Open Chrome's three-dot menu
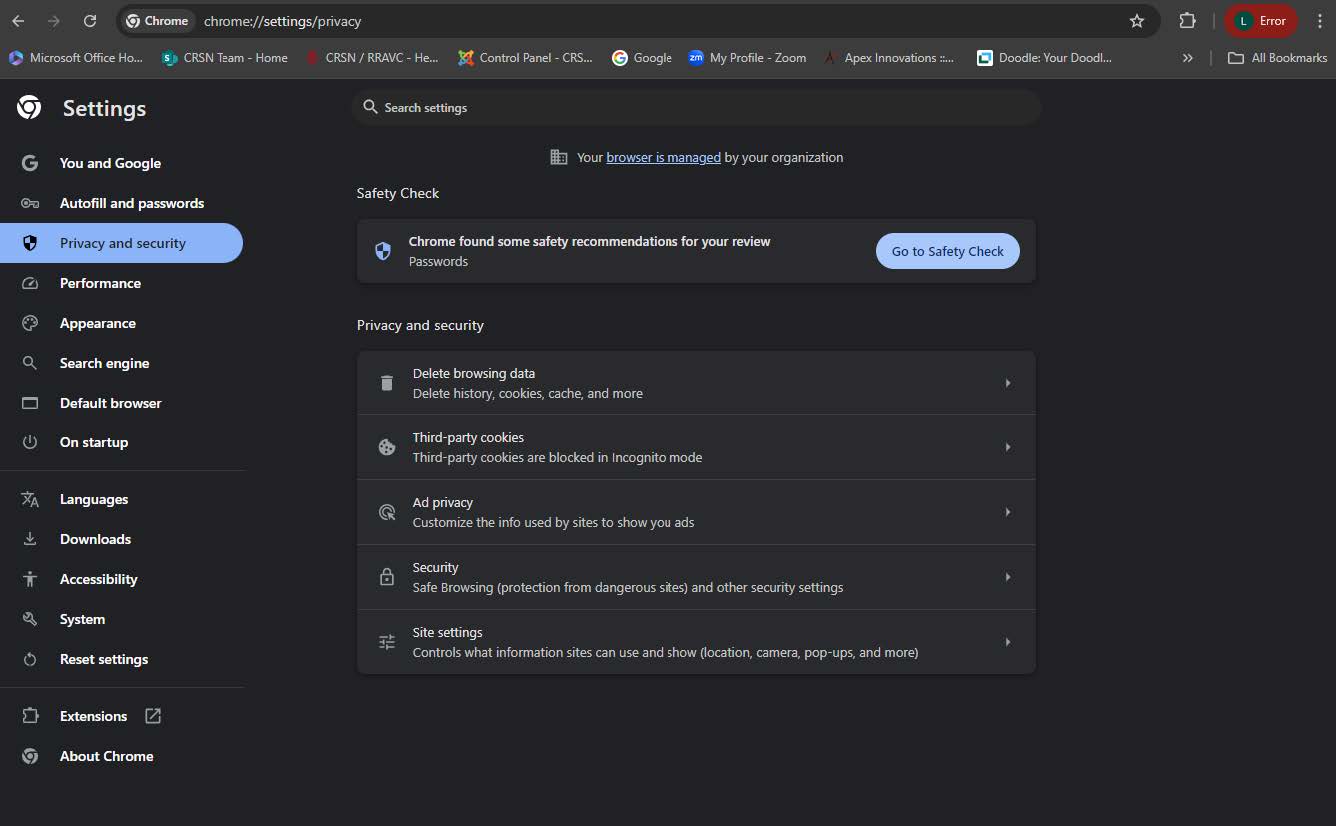This screenshot has width=1336, height=826. pyautogui.click(x=1320, y=20)
